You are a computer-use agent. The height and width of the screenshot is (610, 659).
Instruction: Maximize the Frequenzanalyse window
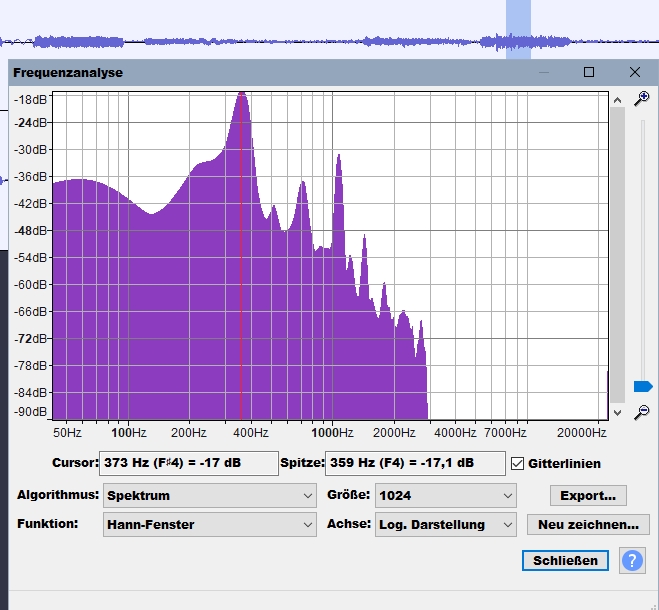589,72
